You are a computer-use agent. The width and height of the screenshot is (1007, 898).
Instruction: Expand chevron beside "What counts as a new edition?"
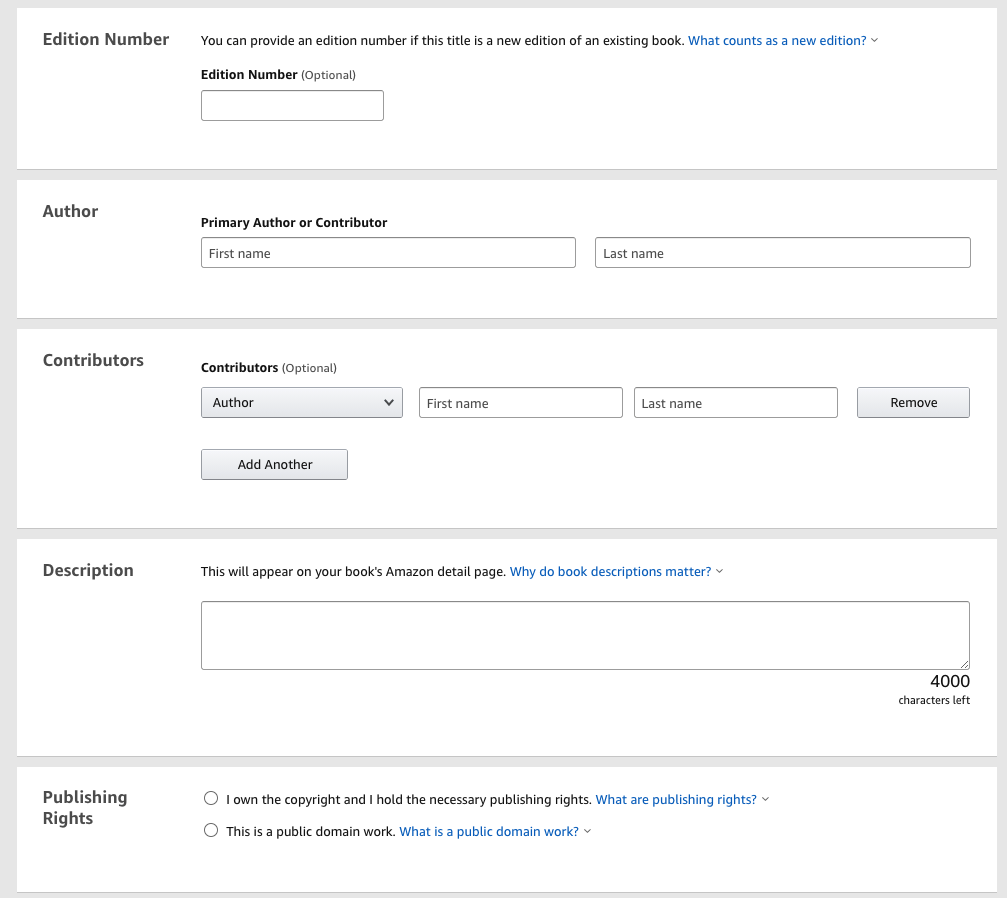click(x=875, y=41)
